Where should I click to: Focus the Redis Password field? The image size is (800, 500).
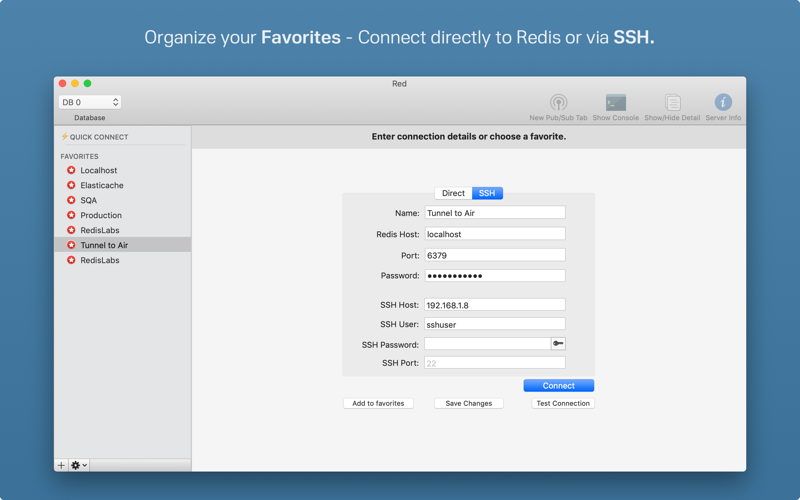point(495,276)
